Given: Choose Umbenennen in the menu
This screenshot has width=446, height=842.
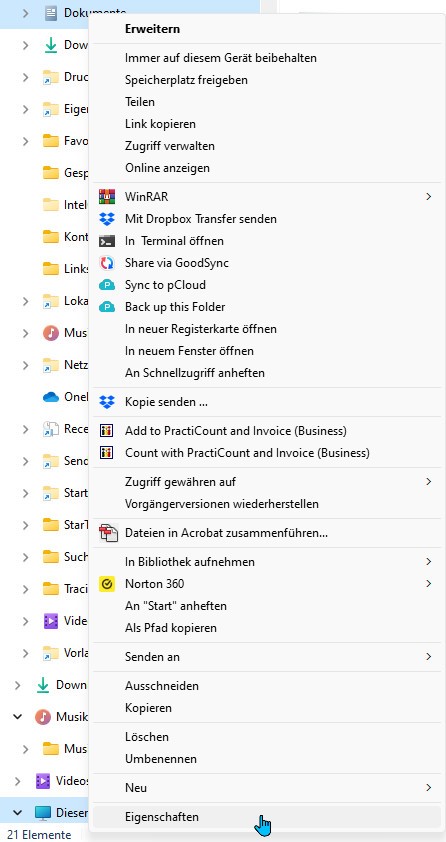Looking at the screenshot, I should [x=160, y=759].
